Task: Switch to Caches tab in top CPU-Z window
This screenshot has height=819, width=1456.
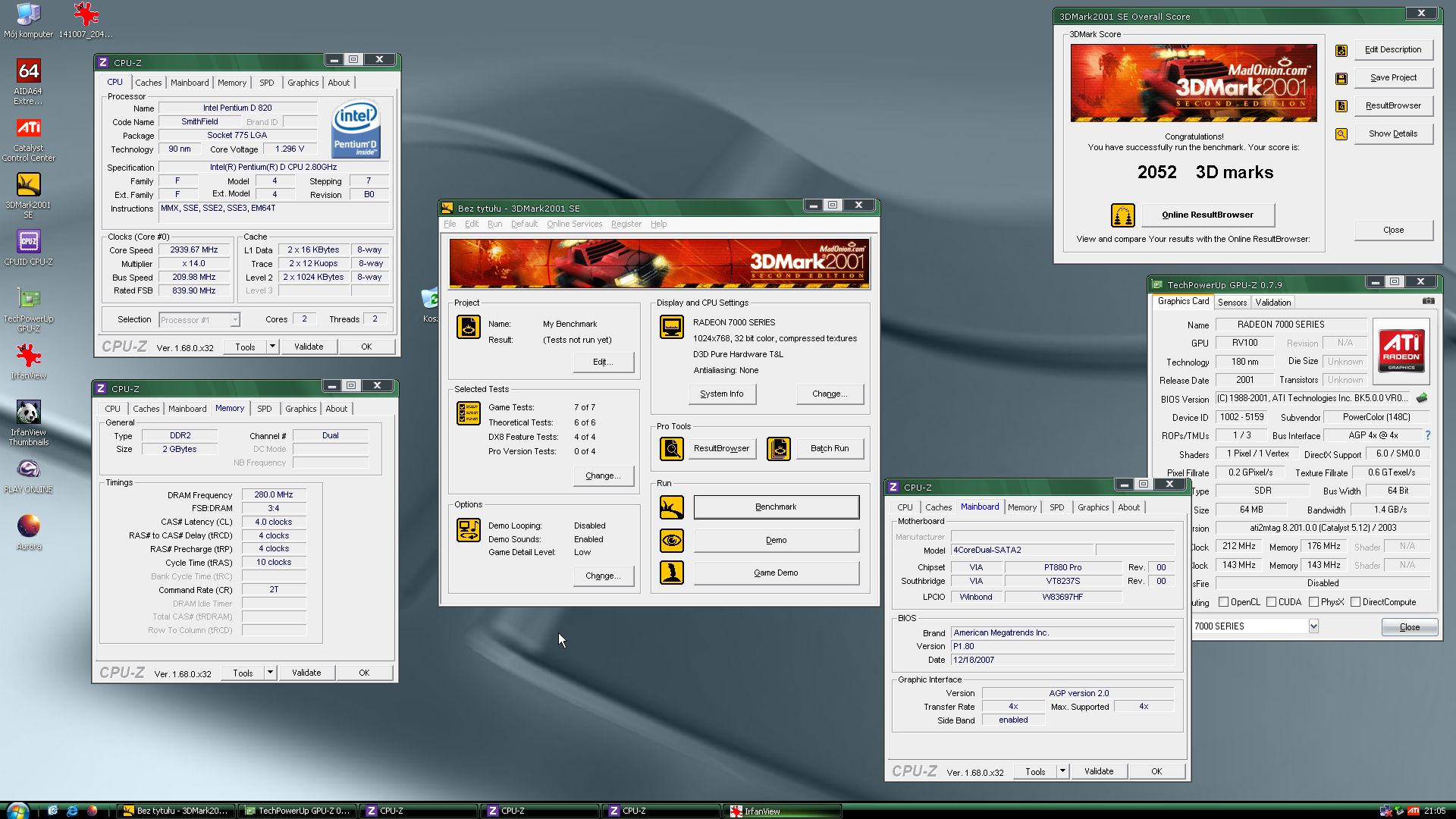Action: pyautogui.click(x=148, y=83)
